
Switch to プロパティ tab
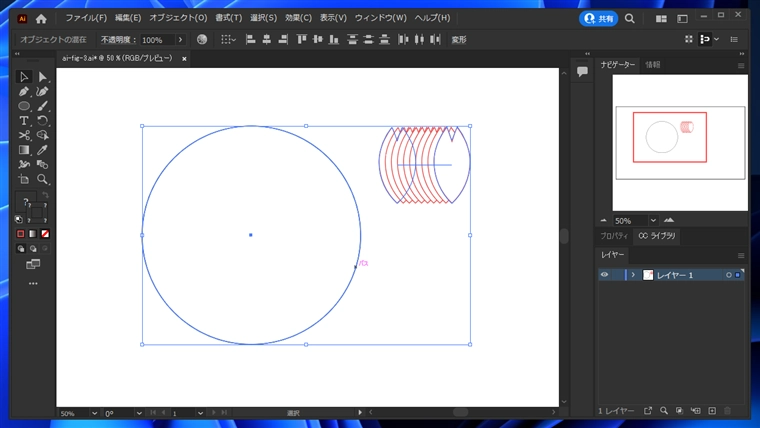(614, 236)
